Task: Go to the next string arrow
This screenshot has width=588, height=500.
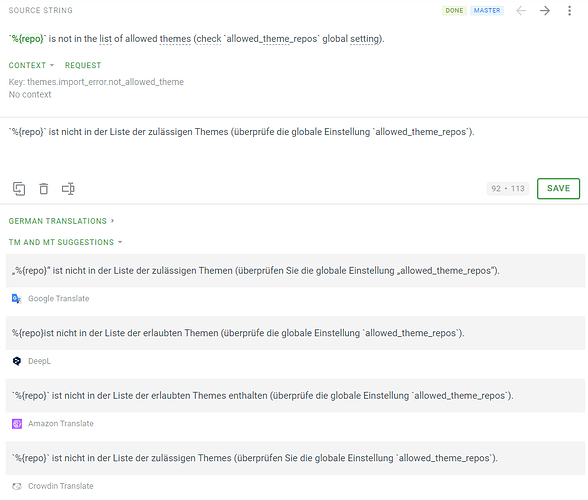Action: pos(545,11)
